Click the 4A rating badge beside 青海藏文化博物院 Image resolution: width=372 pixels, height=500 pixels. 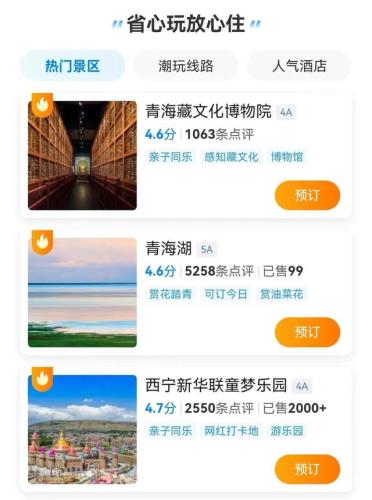coord(286,112)
